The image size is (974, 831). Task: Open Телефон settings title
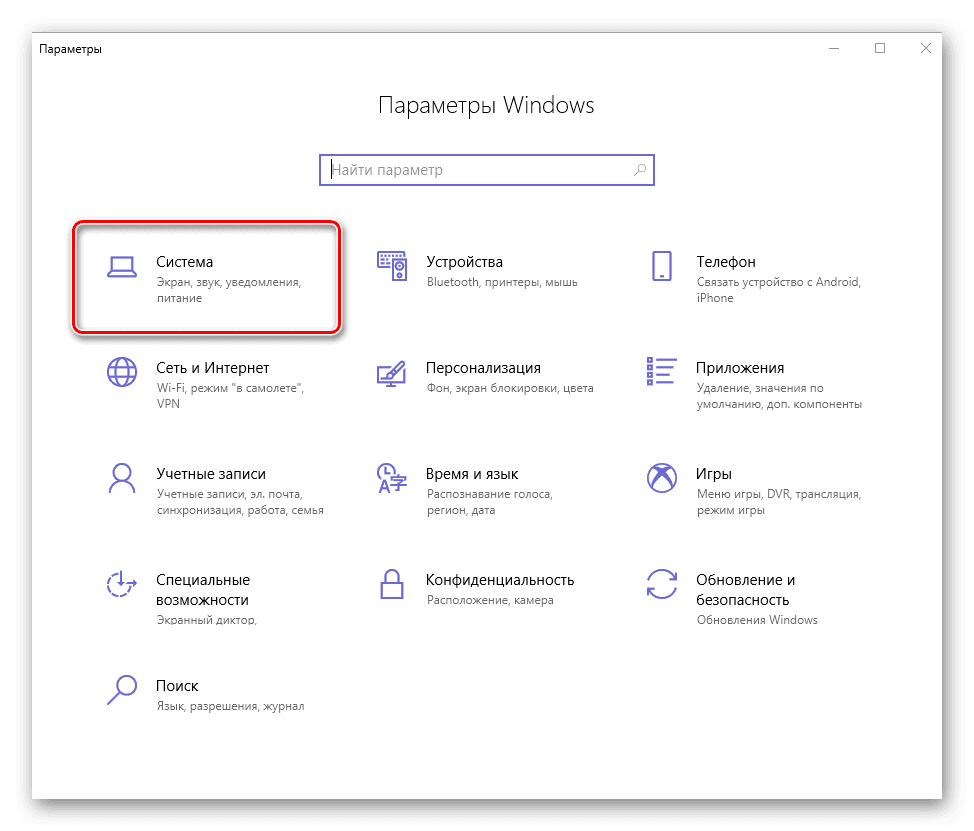[726, 262]
